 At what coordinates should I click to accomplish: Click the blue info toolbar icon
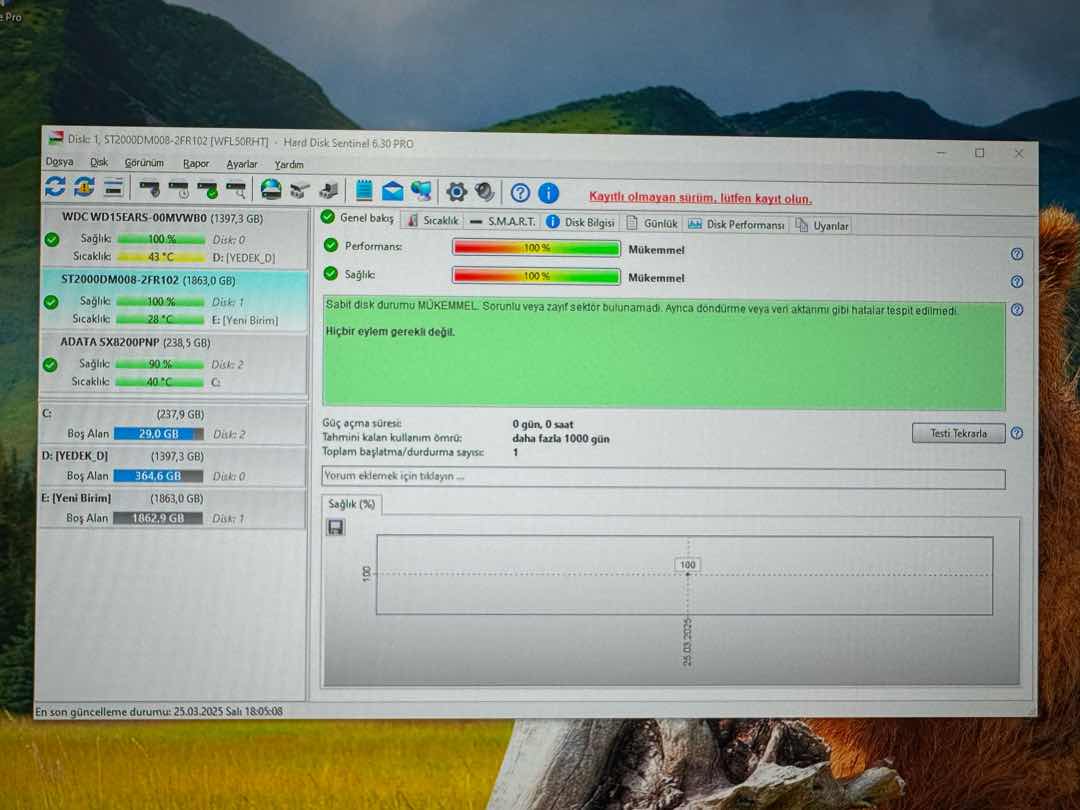548,193
